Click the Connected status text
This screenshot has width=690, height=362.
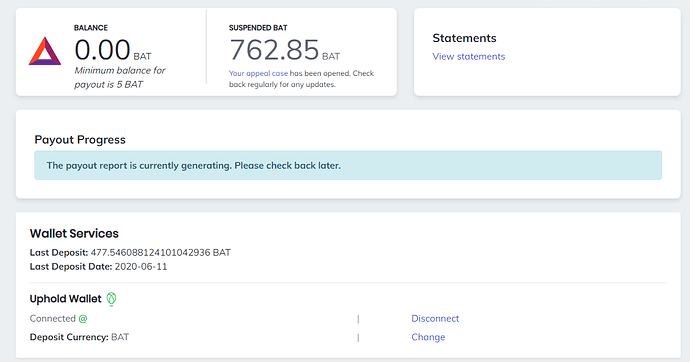[53, 318]
